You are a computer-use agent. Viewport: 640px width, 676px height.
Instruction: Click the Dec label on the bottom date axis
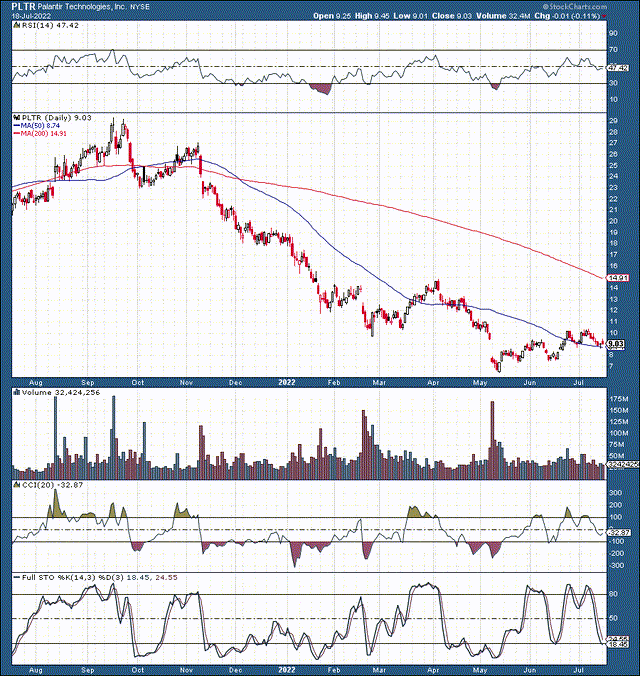coord(236,670)
